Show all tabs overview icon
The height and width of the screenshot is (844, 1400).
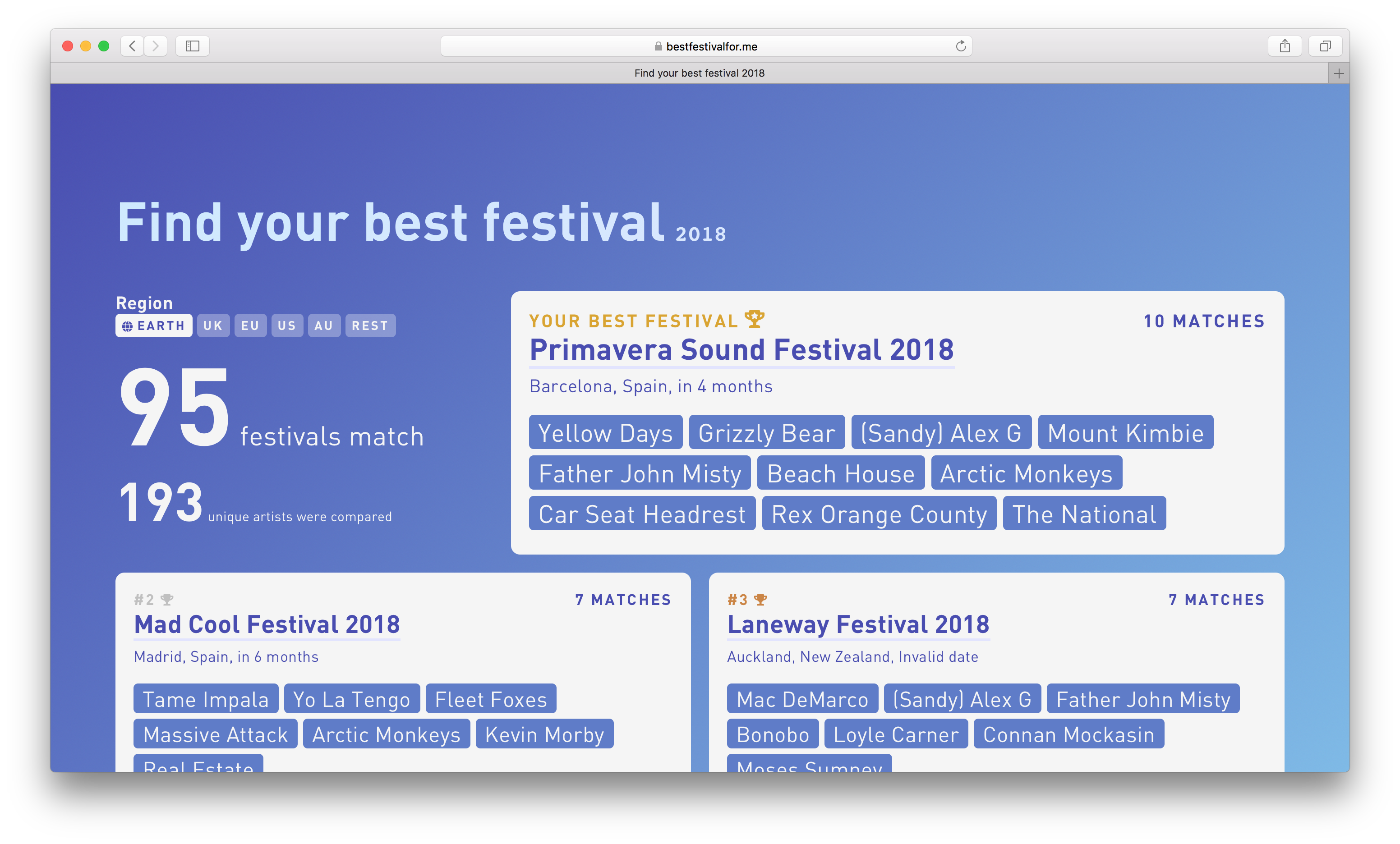point(1325,46)
